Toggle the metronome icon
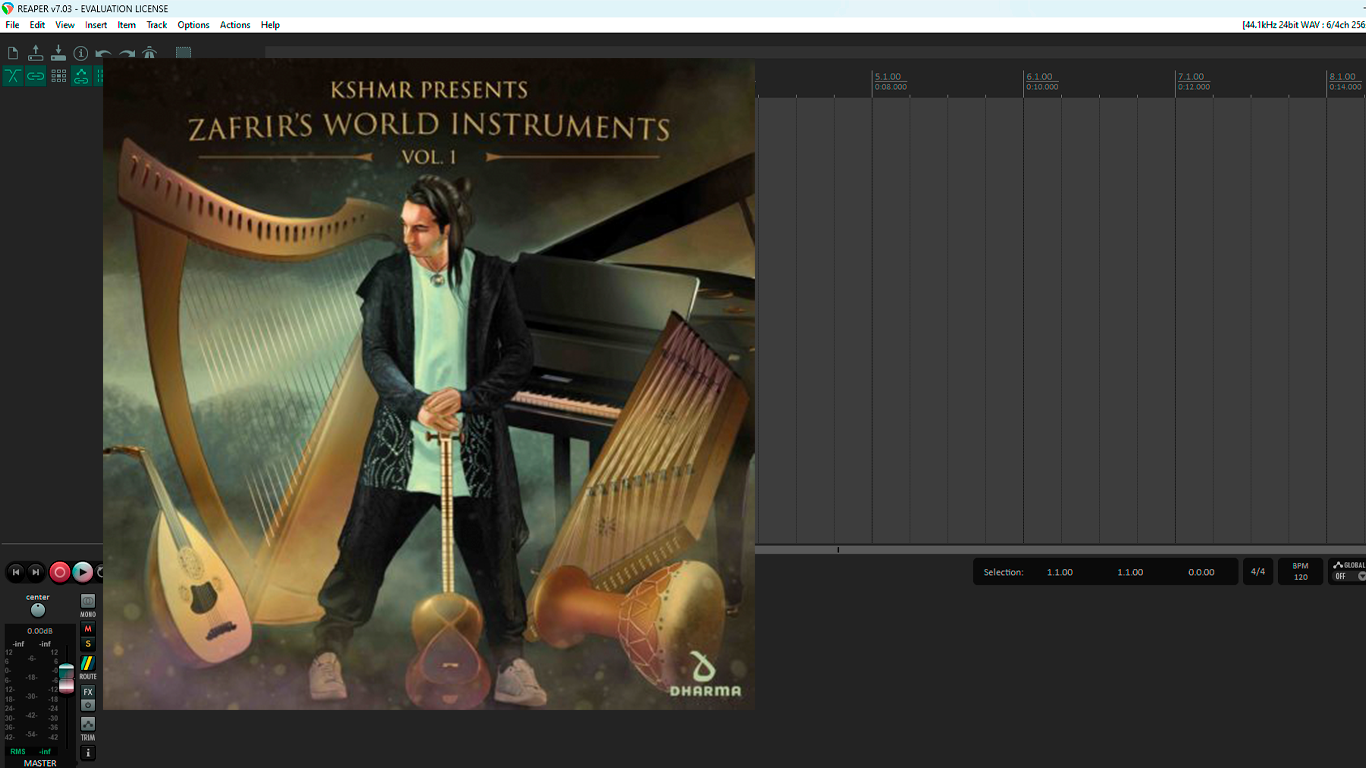The width and height of the screenshot is (1366, 768). 150,53
